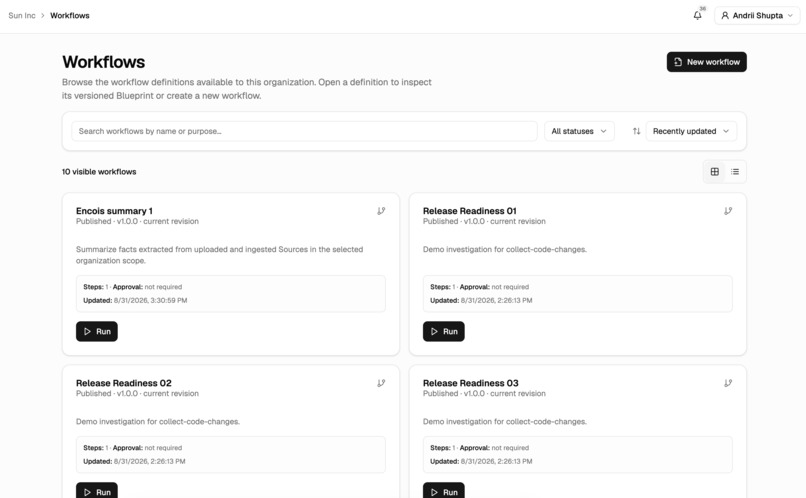
Task: Open the Recently updated sort dropdown
Action: click(690, 131)
